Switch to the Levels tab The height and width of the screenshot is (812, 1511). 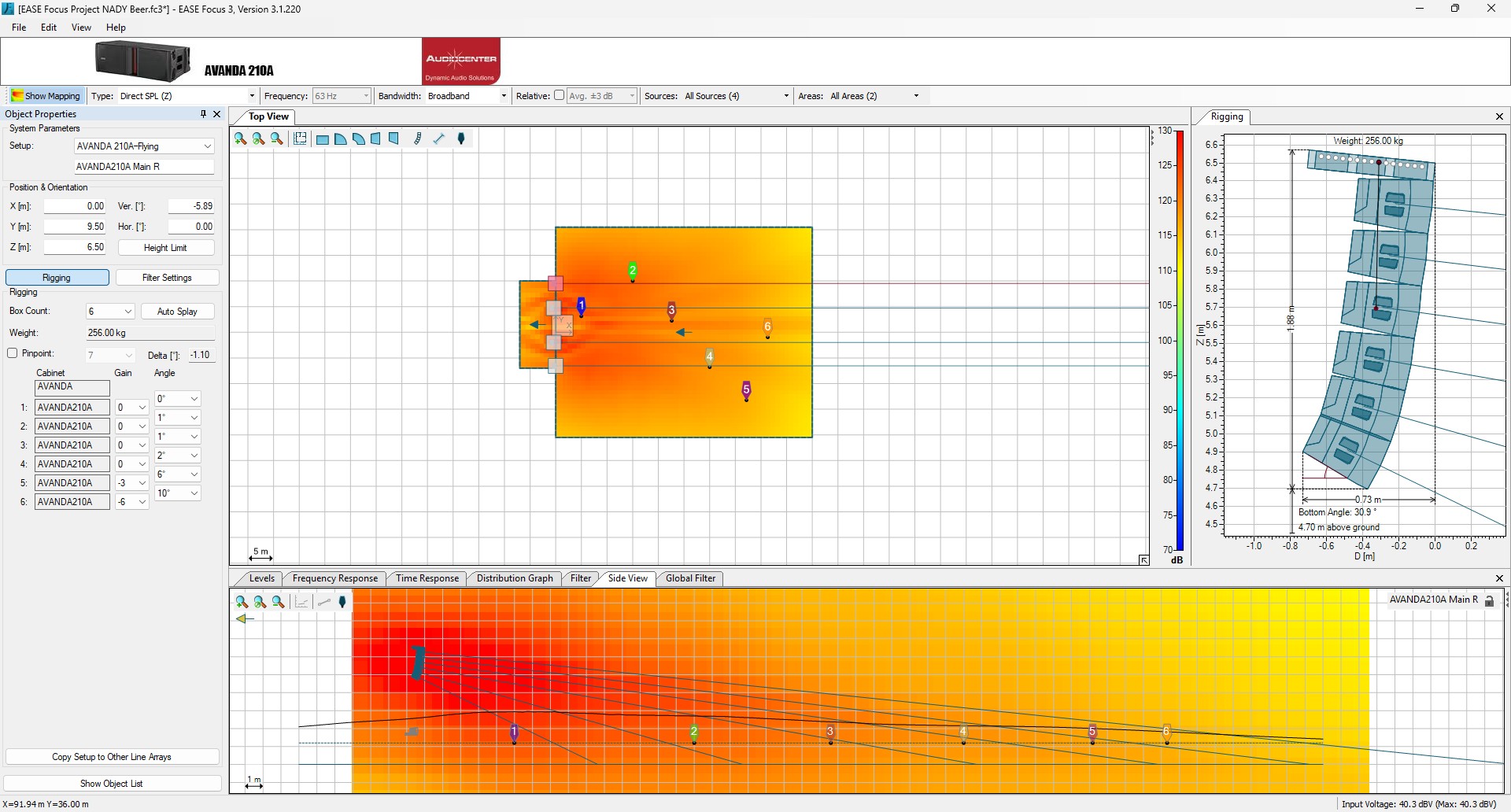pyautogui.click(x=261, y=578)
